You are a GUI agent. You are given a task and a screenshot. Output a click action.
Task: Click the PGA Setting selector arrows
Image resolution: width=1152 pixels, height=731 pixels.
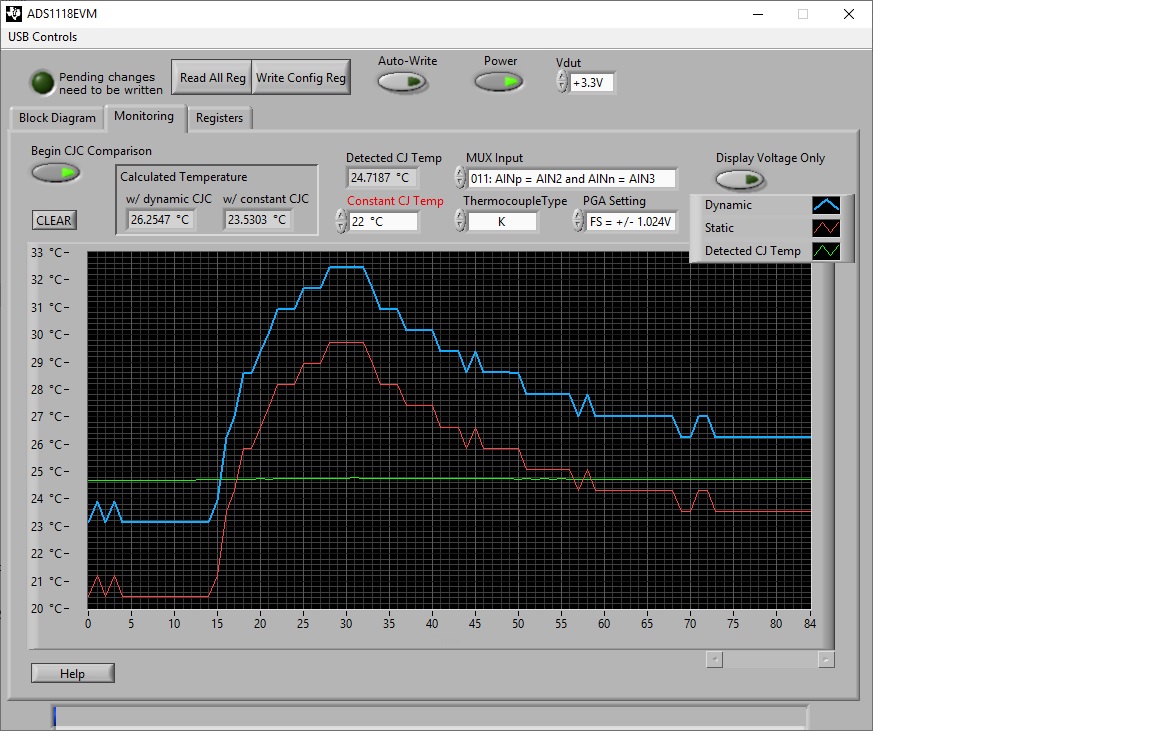pos(579,220)
